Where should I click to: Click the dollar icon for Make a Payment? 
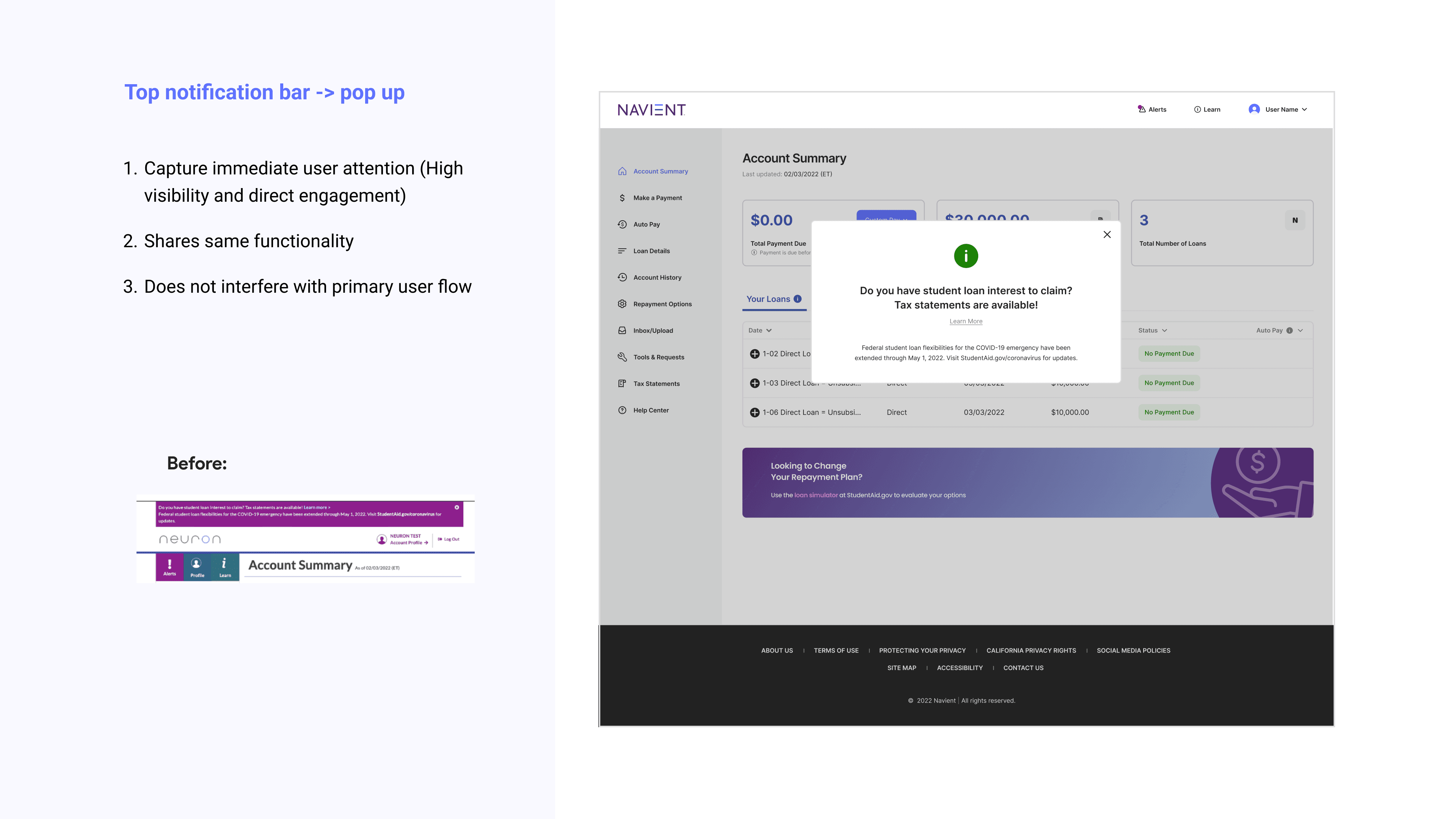pos(622,198)
